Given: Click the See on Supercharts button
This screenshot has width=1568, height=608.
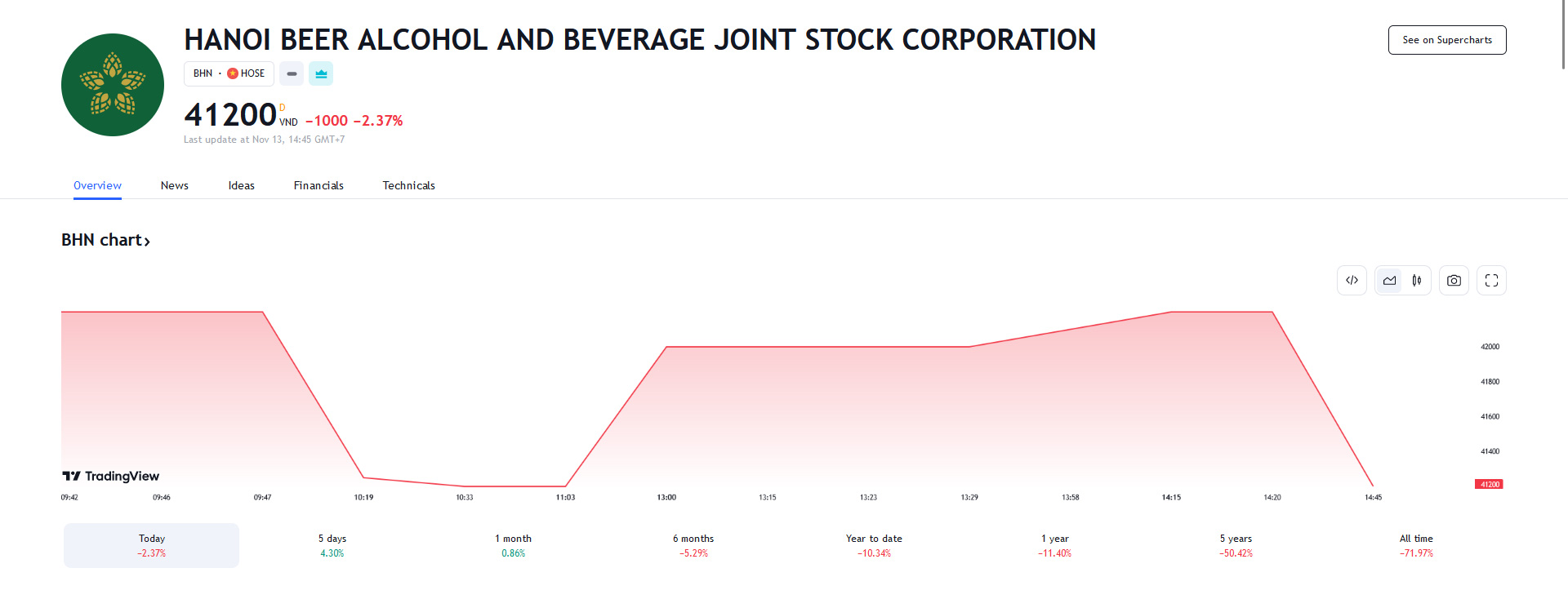Looking at the screenshot, I should tap(1446, 40).
